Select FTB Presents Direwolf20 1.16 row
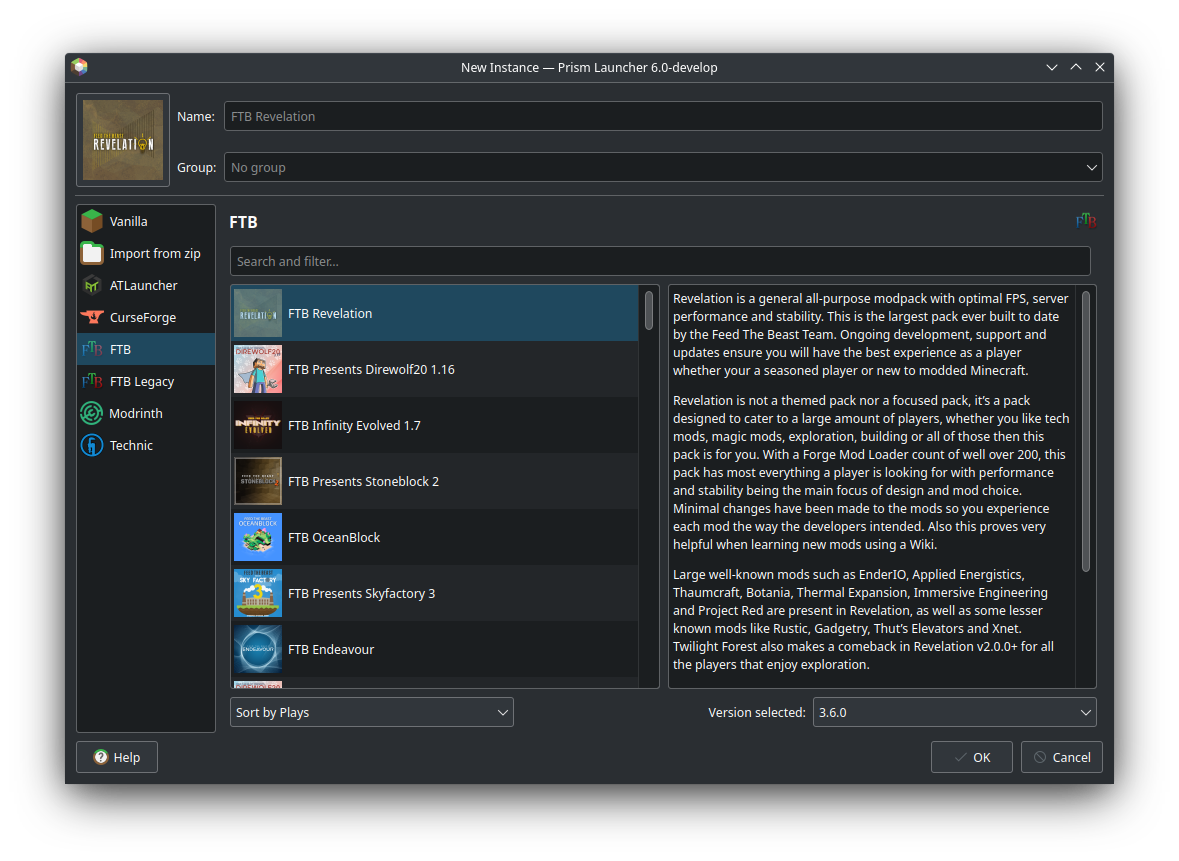1179x861 pixels. pos(435,369)
